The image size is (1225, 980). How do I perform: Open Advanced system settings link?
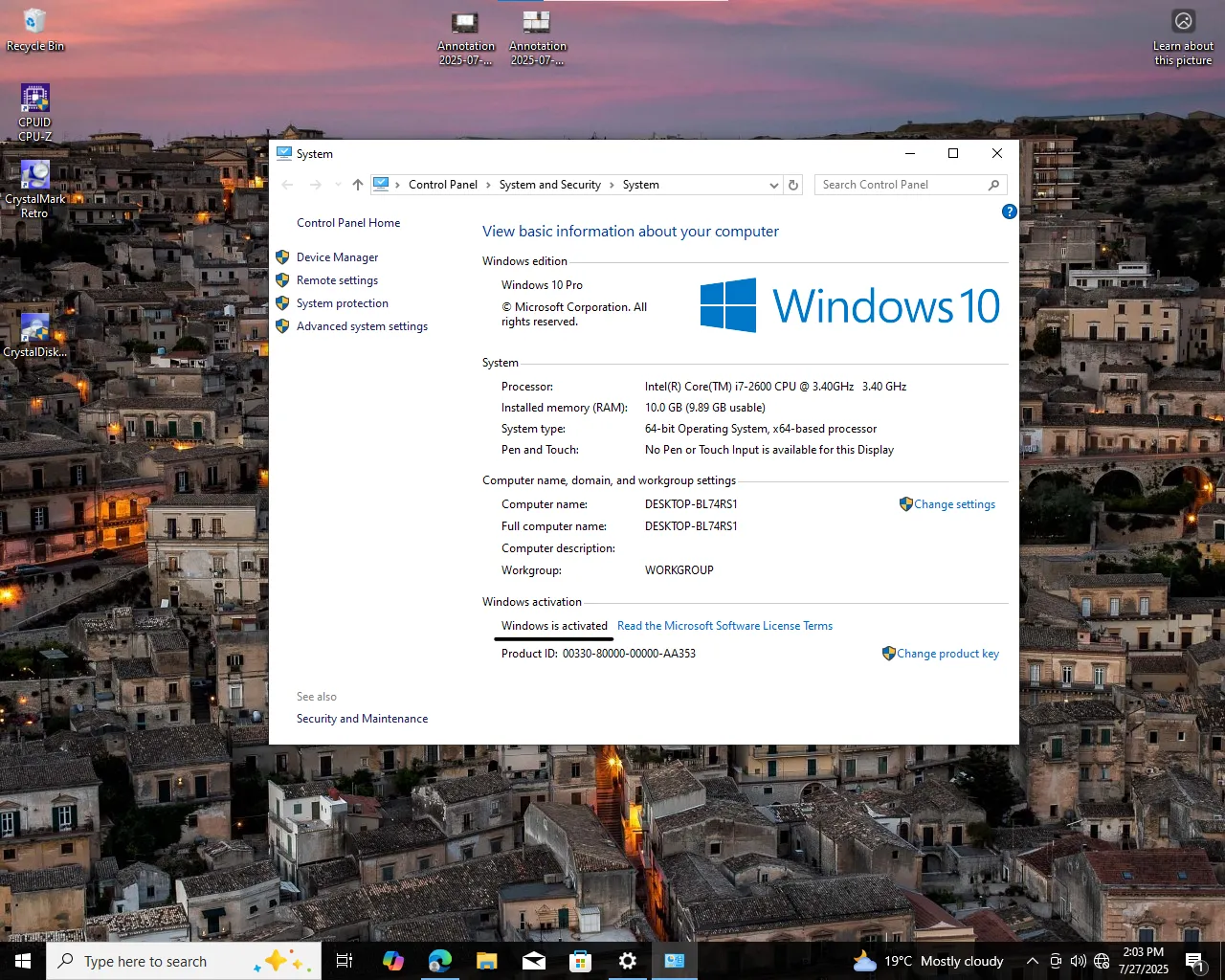point(362,326)
